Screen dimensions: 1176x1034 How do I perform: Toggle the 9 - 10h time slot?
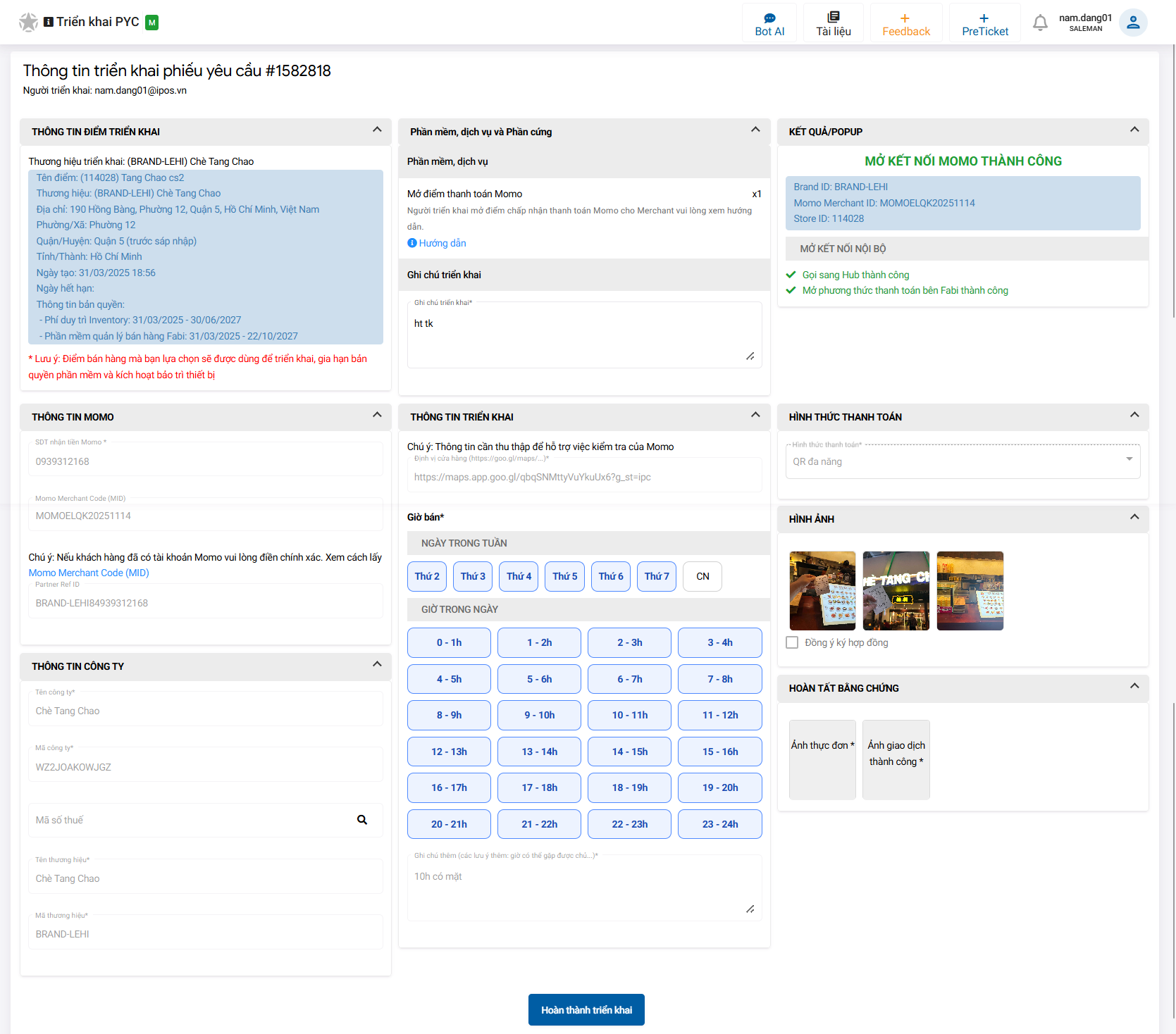point(539,715)
